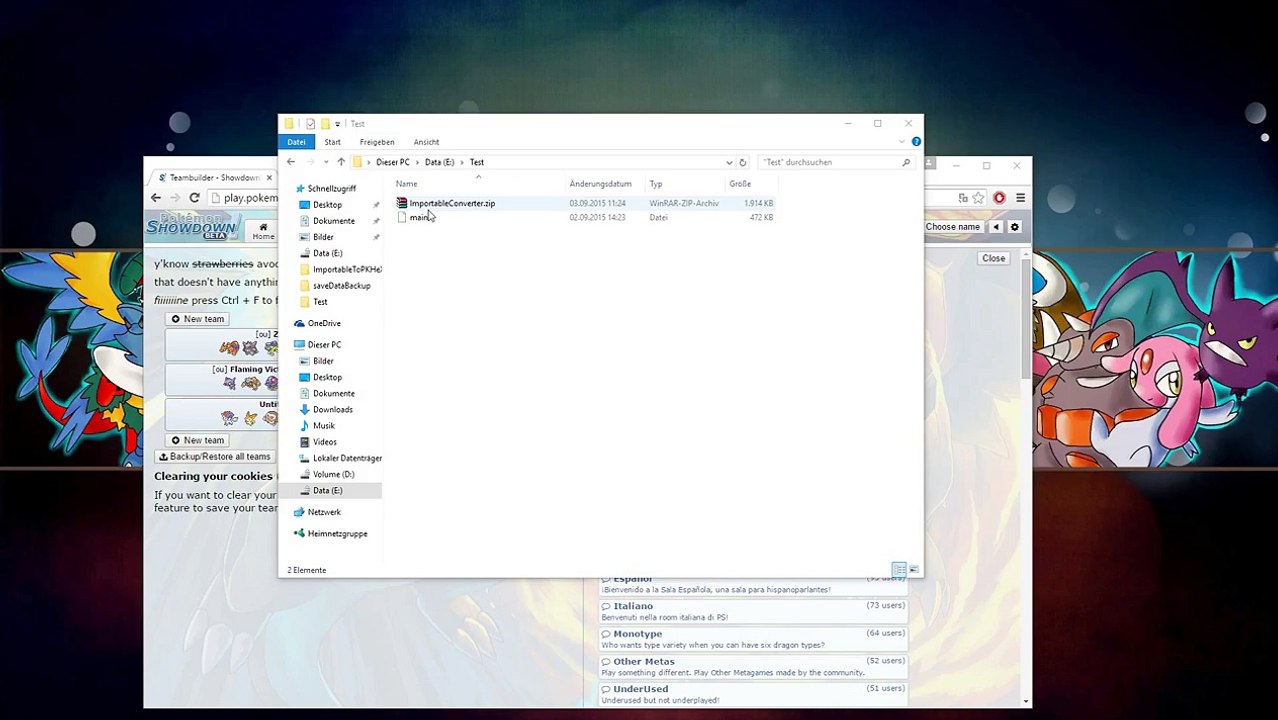Select the highlighted Data (E:) drive
The image size is (1278, 720).
click(x=327, y=491)
